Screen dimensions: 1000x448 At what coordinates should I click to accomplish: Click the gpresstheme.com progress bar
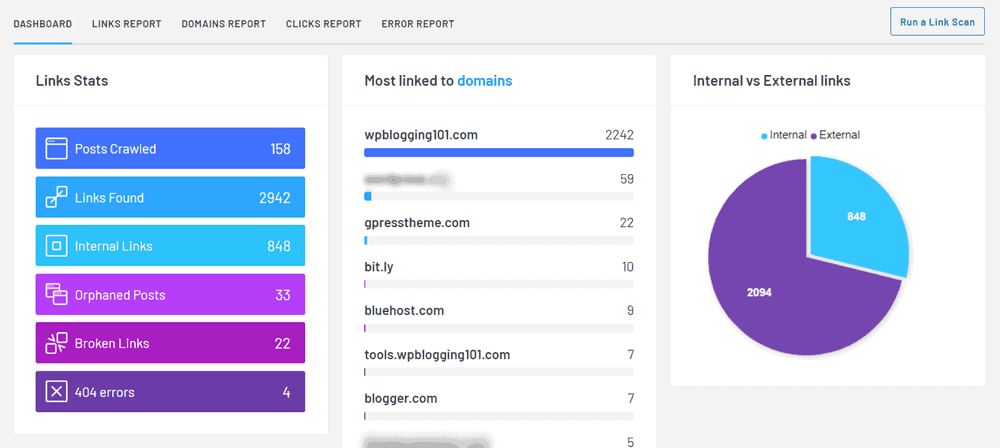pyautogui.click(x=499, y=241)
